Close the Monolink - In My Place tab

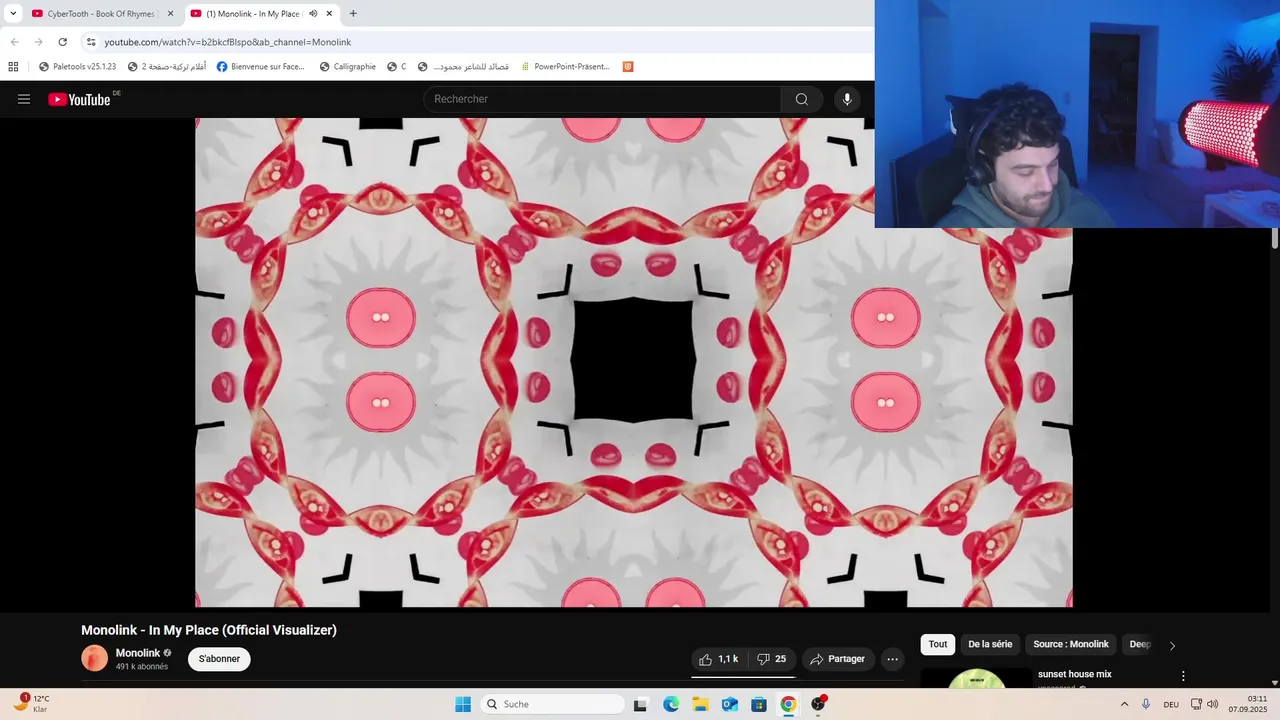(x=329, y=14)
